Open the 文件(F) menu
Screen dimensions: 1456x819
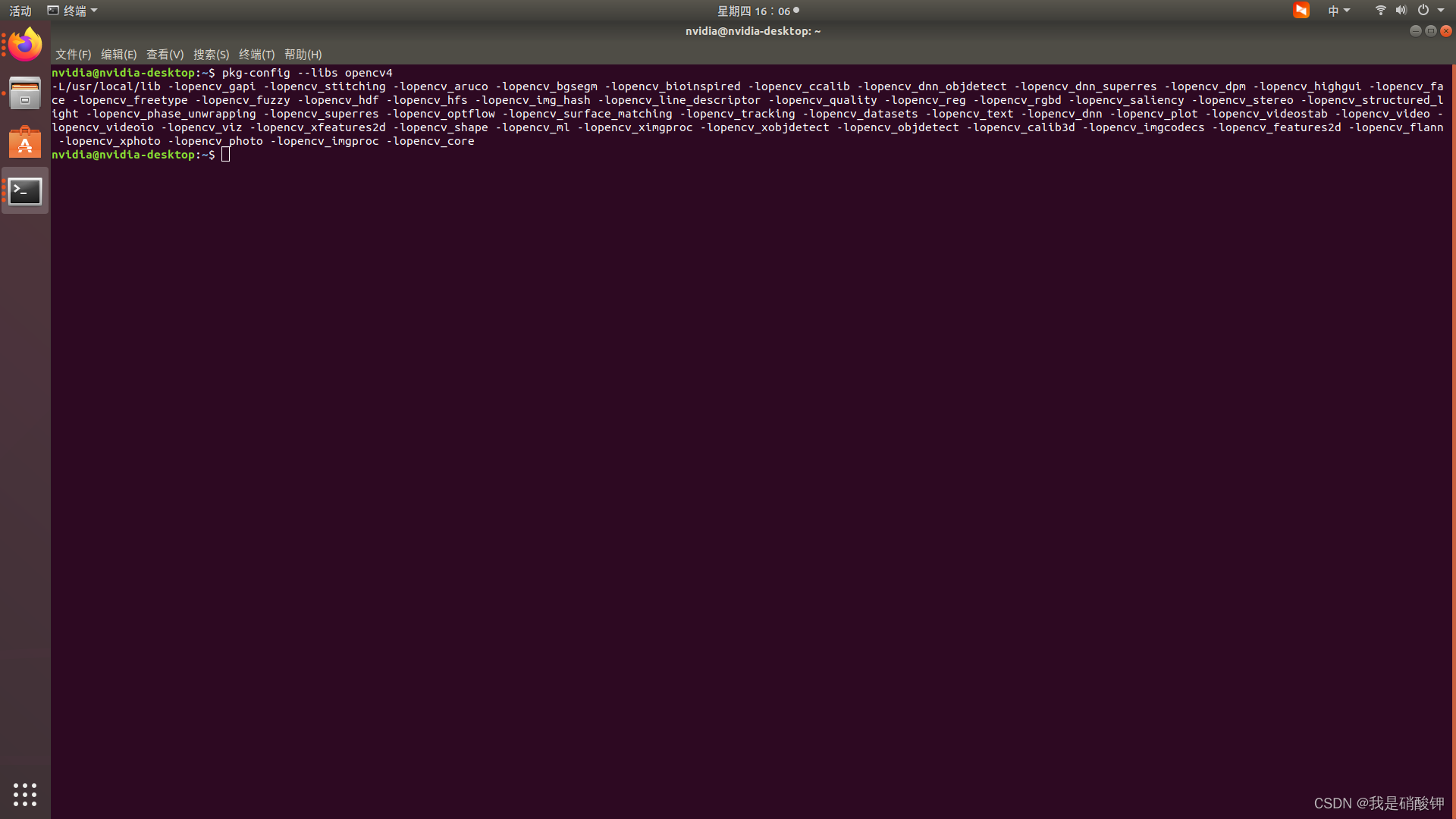click(72, 54)
